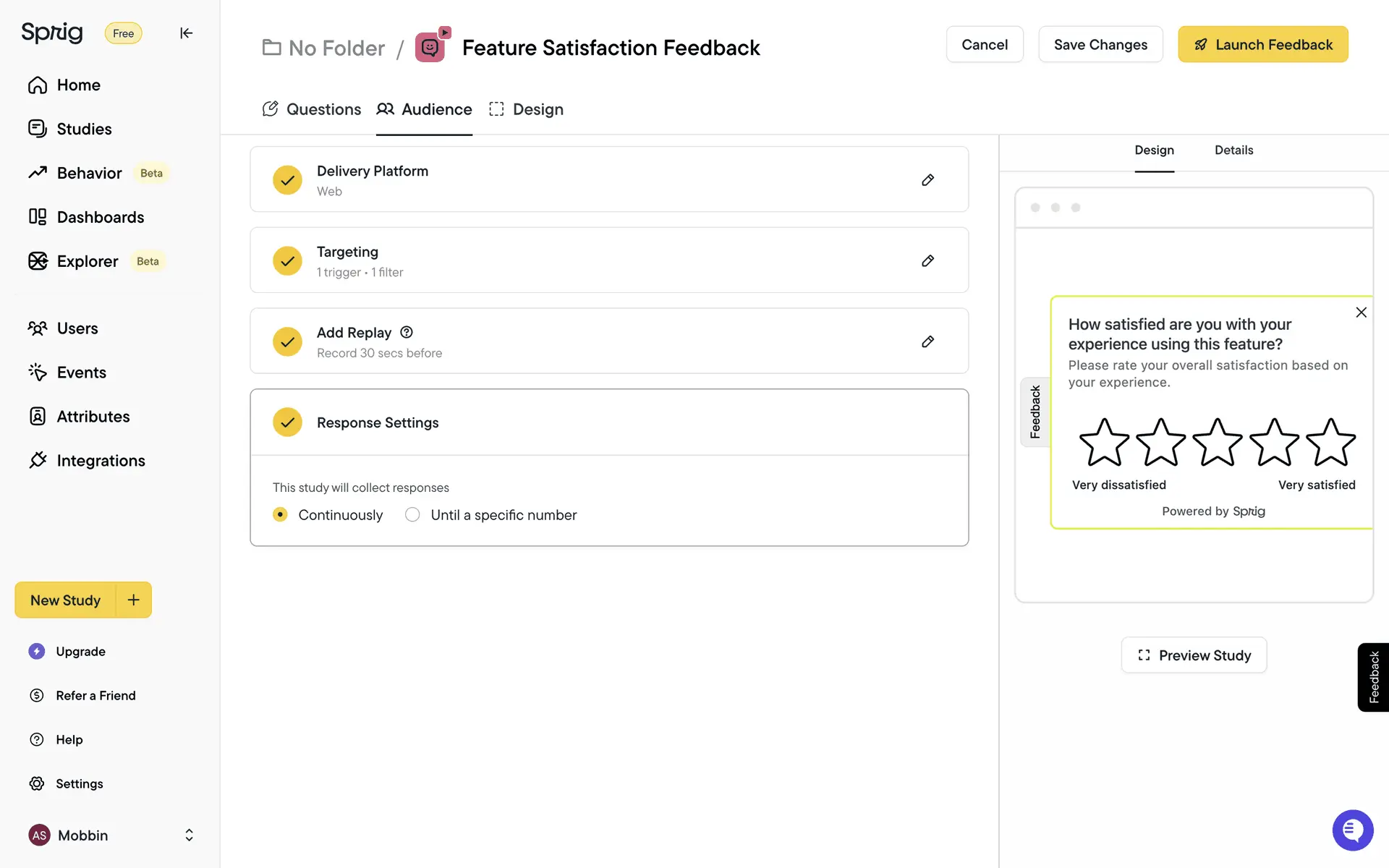1389x868 pixels.
Task: Open the study emoji icon picker
Action: tap(430, 48)
